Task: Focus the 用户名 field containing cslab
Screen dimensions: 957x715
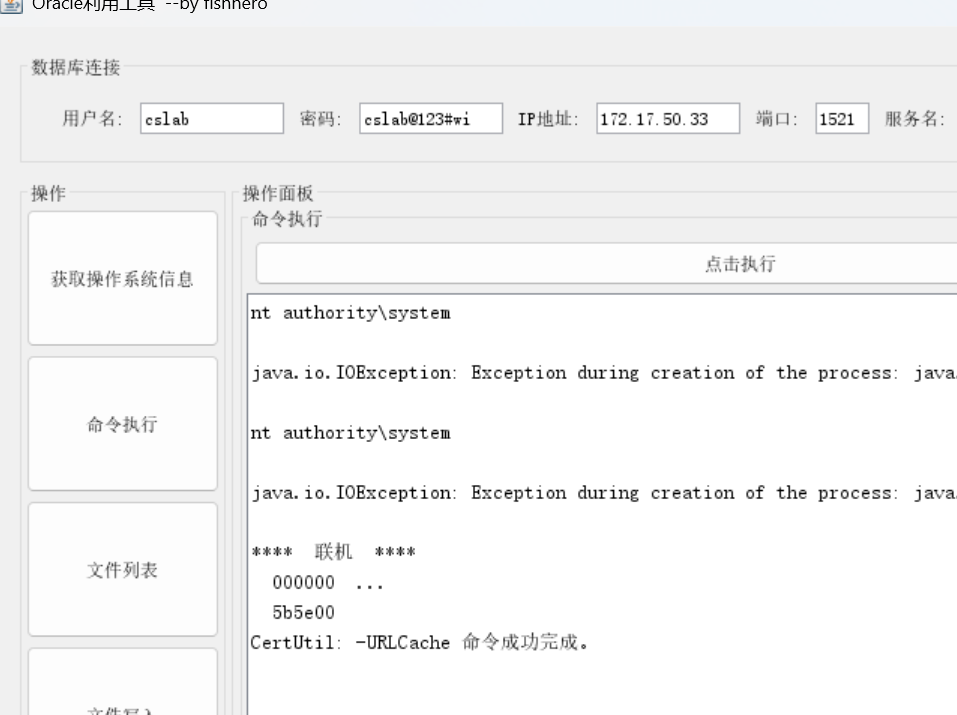Action: 212,118
